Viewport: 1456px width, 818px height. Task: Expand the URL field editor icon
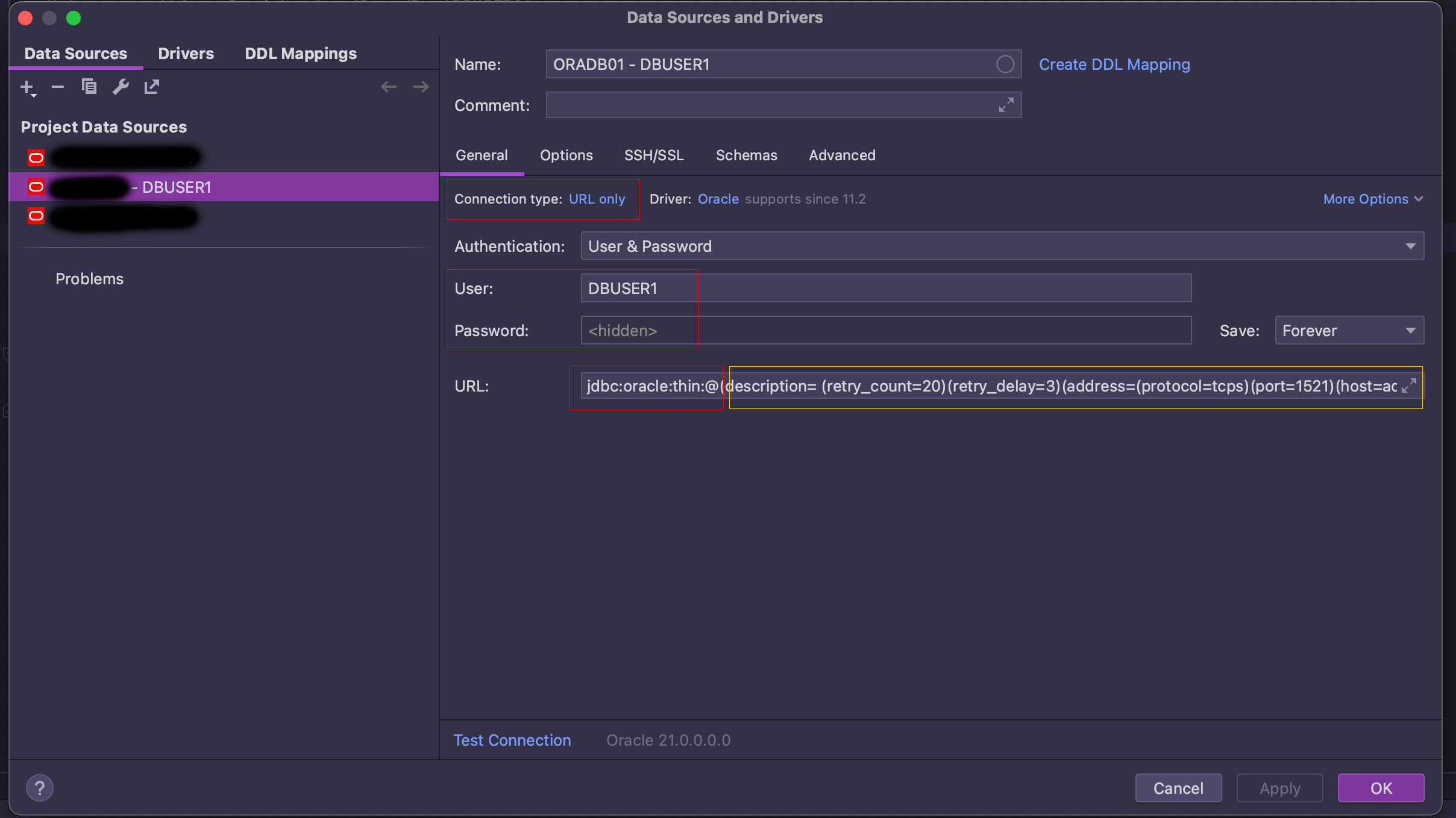[1410, 386]
